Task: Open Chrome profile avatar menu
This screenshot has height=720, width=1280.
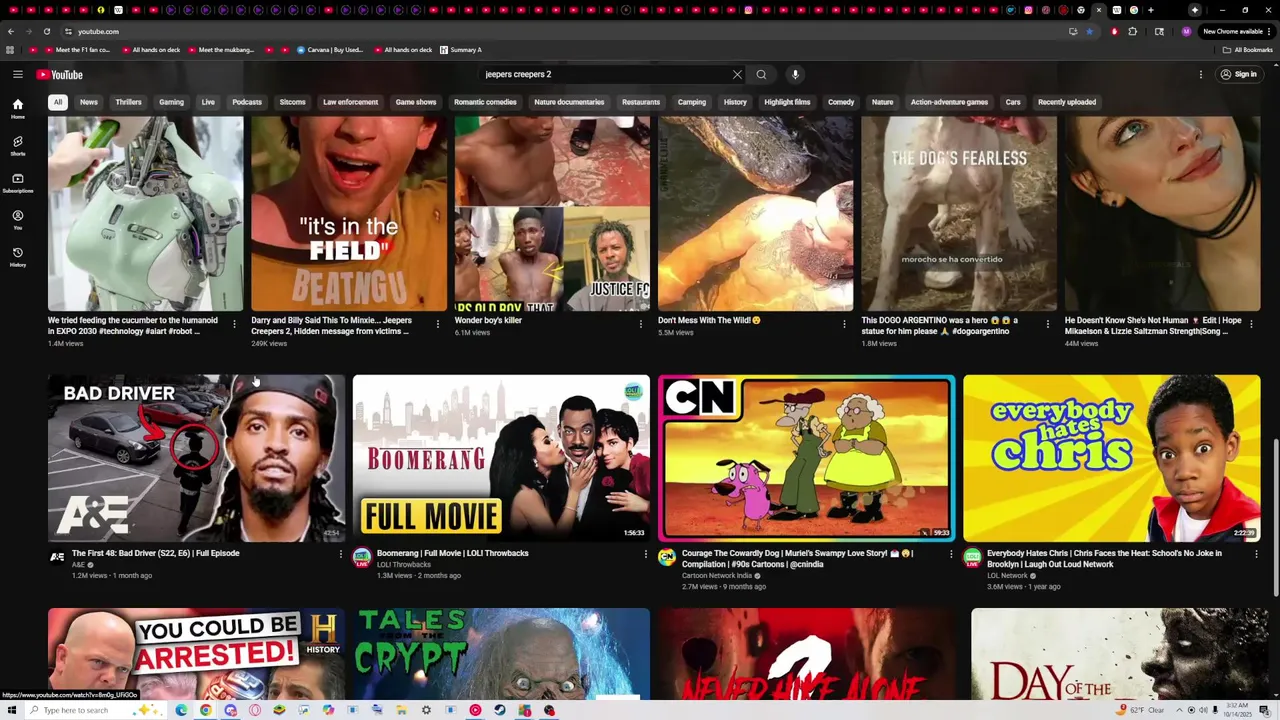Action: pyautogui.click(x=1186, y=31)
